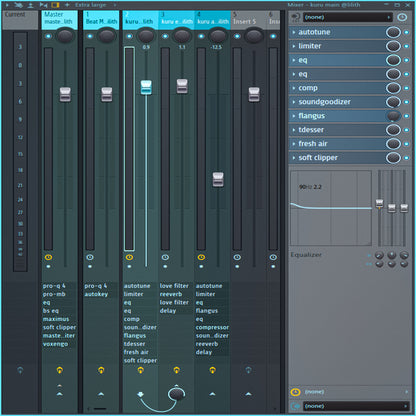Expand the comp slot arrow
416x416 pixels.
point(294,88)
